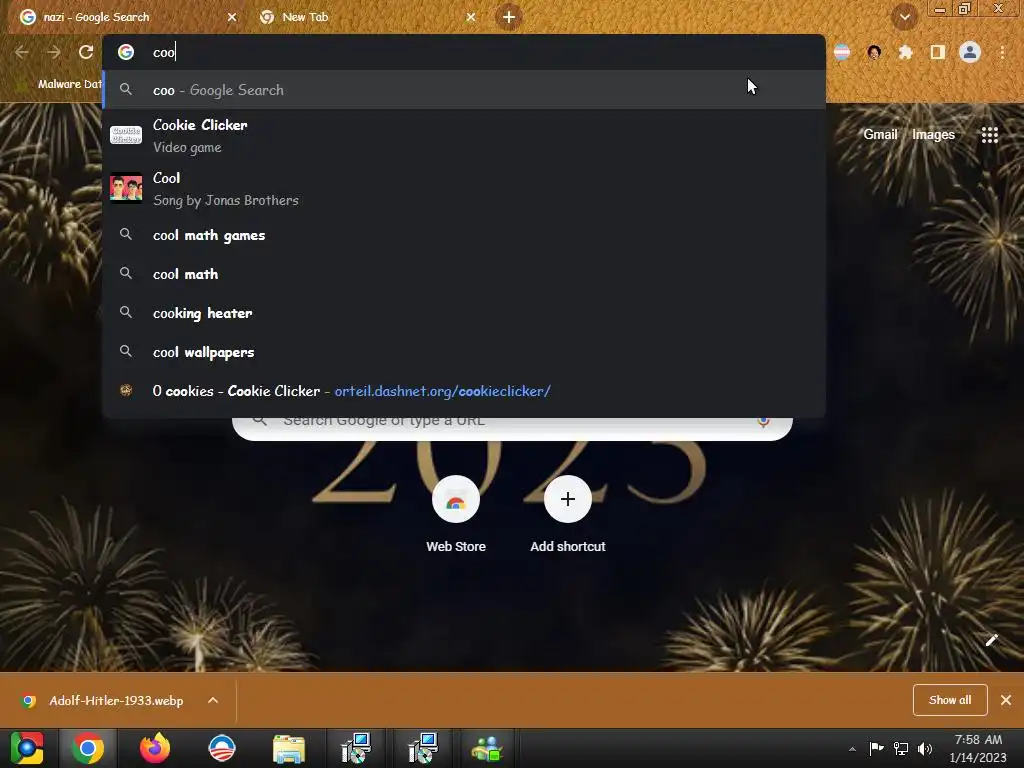
Task: Click the customize page pencil icon
Action: pos(991,640)
